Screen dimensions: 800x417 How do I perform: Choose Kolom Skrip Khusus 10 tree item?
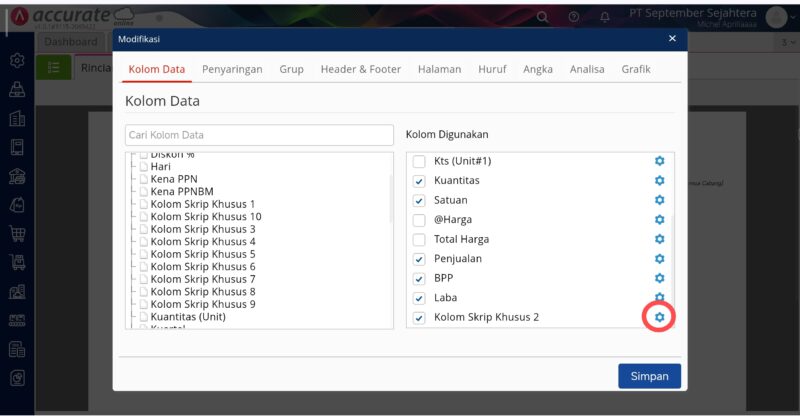point(205,217)
